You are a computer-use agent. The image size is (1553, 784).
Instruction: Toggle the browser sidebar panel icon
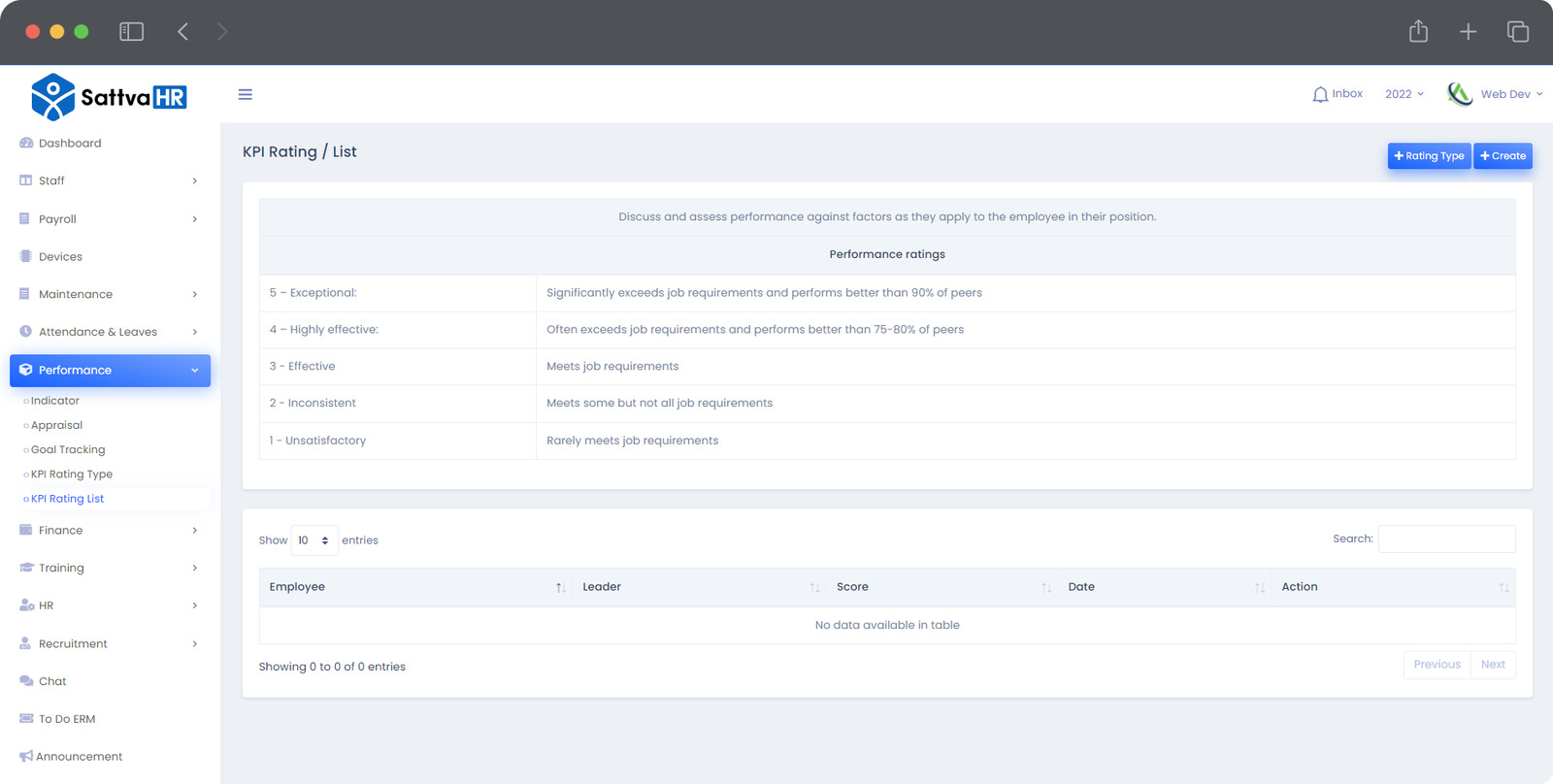pyautogui.click(x=131, y=32)
